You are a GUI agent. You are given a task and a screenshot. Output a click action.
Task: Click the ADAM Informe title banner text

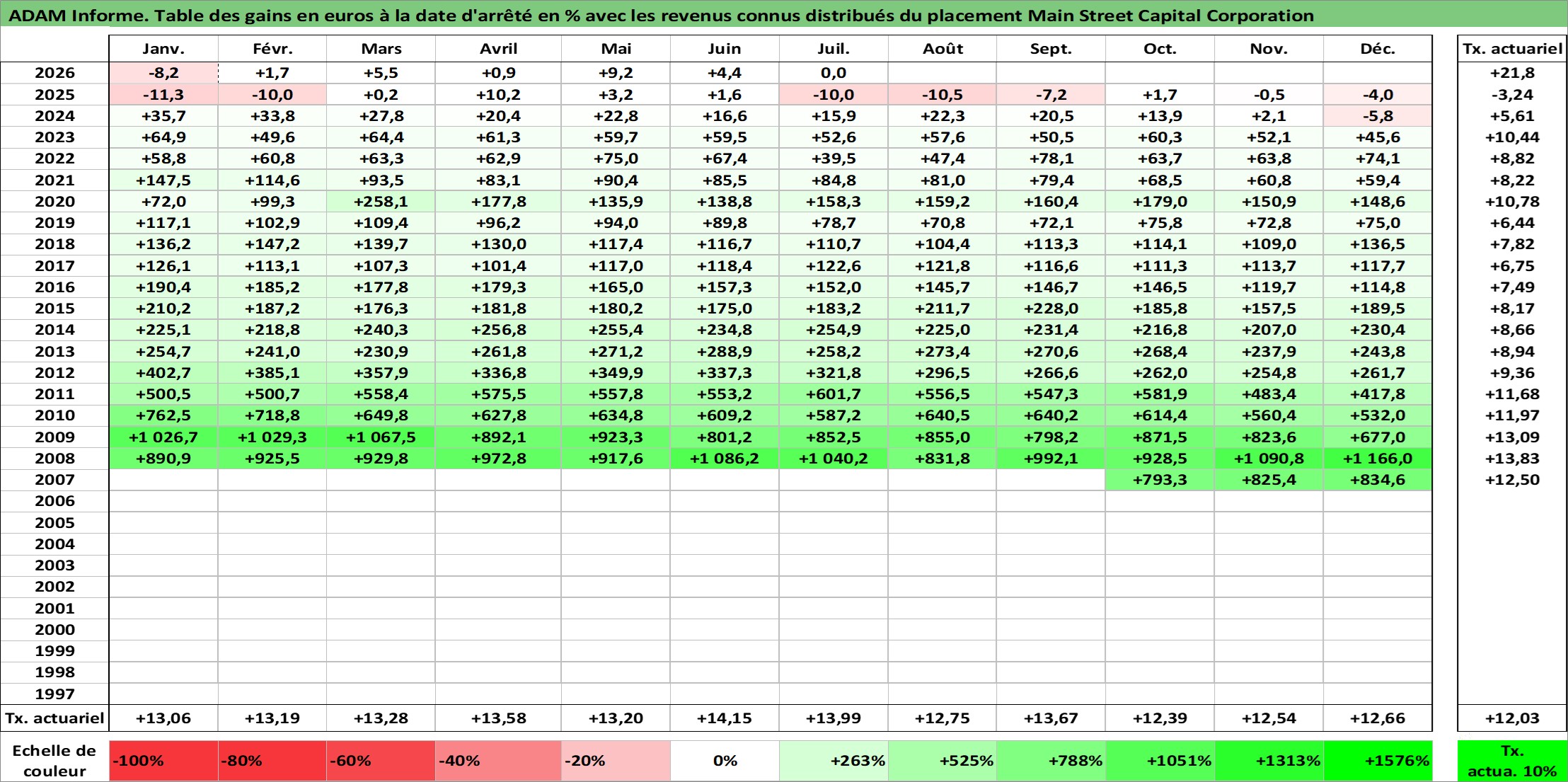[x=661, y=16]
